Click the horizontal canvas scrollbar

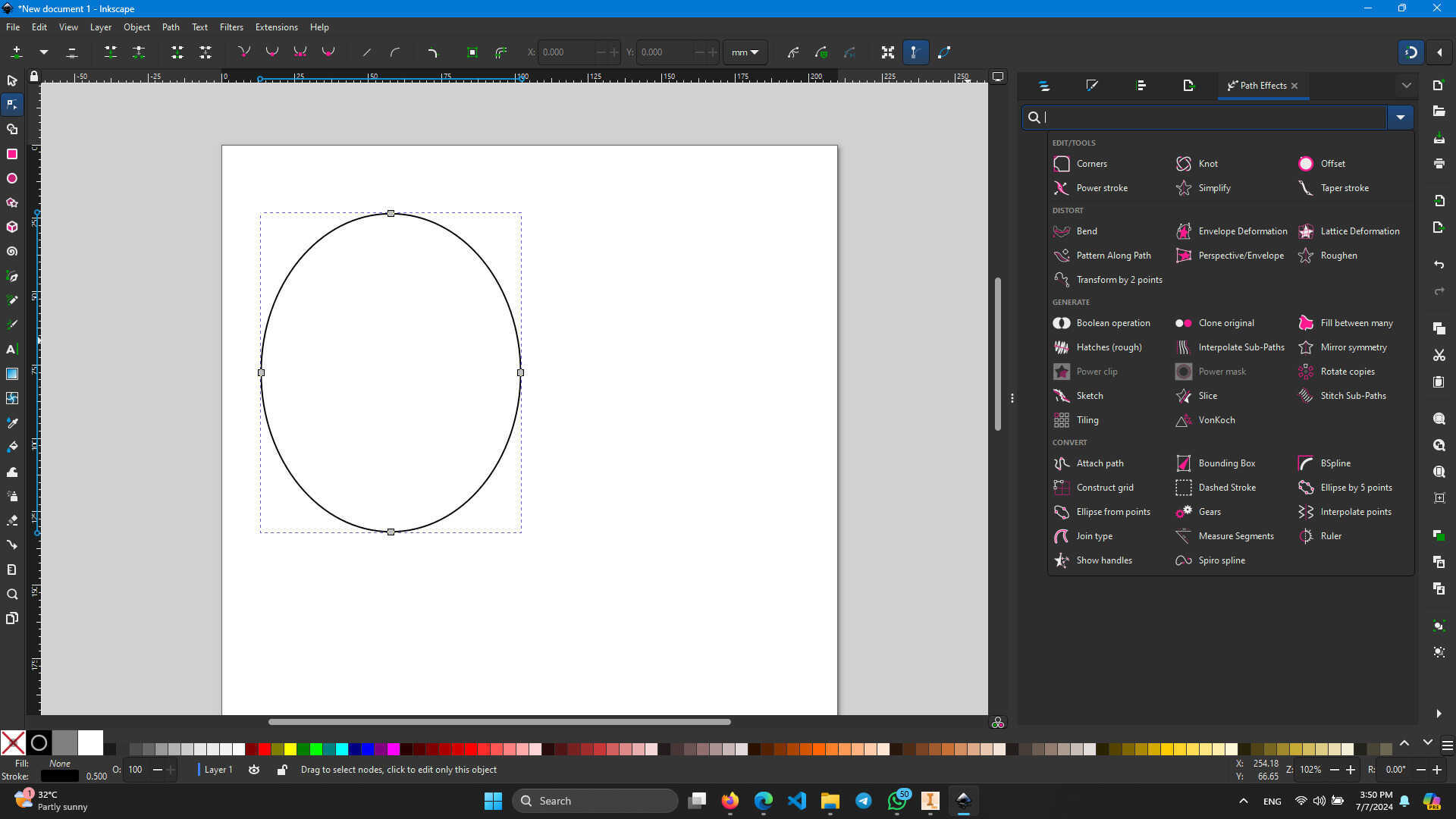[x=499, y=722]
